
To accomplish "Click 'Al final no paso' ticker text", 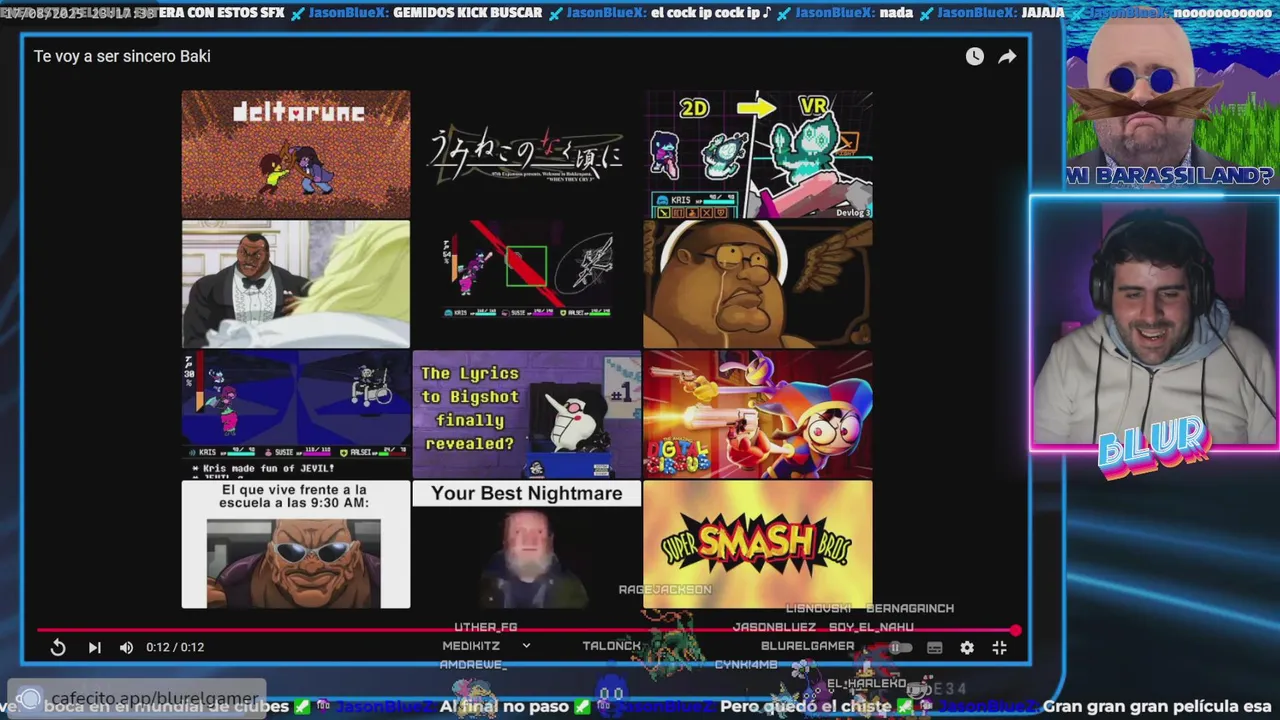I will click(504, 707).
